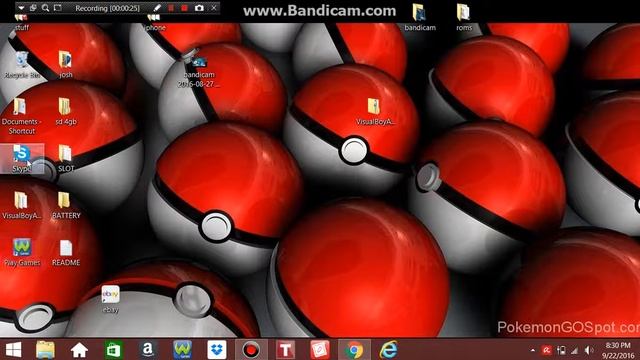Open the red camera app in taskbar

(x=320, y=350)
